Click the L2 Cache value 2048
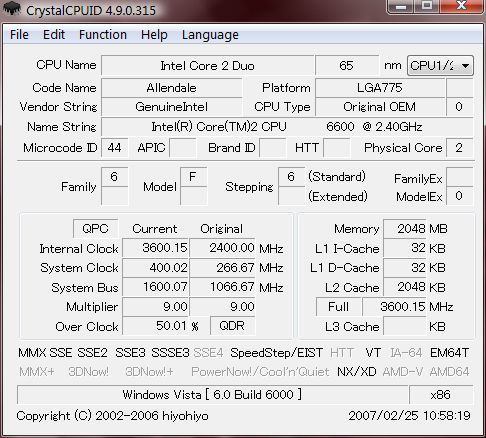The height and width of the screenshot is (438, 486). pos(405,287)
